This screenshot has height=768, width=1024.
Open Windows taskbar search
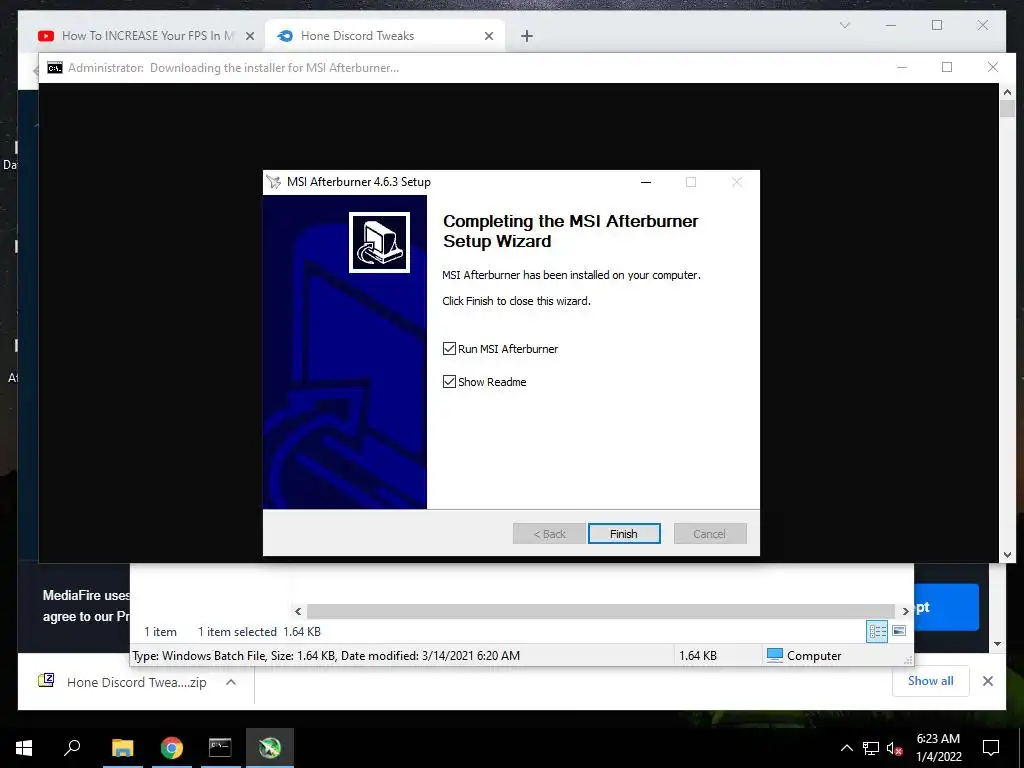coord(72,748)
